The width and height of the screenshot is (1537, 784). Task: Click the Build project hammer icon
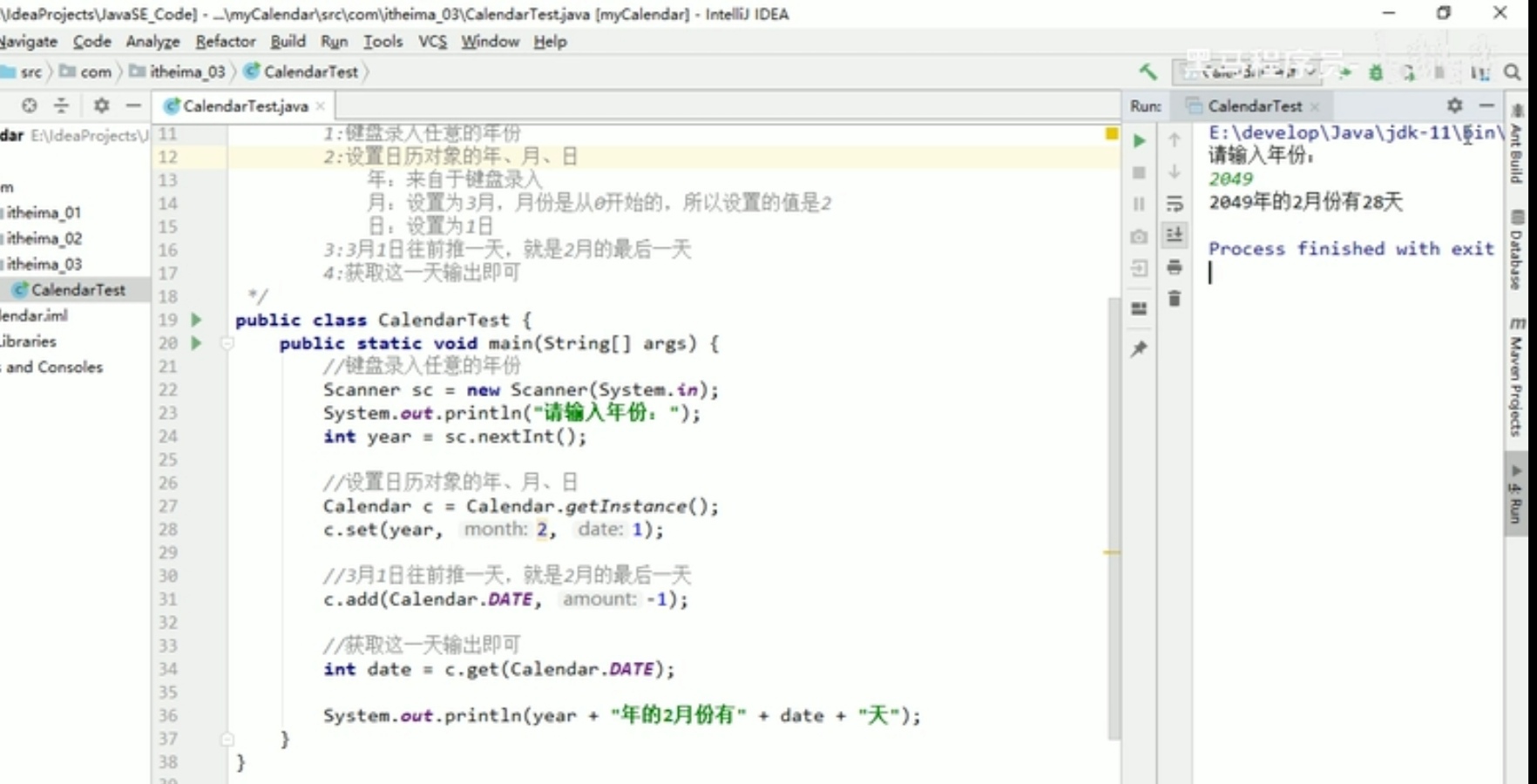tap(1148, 71)
